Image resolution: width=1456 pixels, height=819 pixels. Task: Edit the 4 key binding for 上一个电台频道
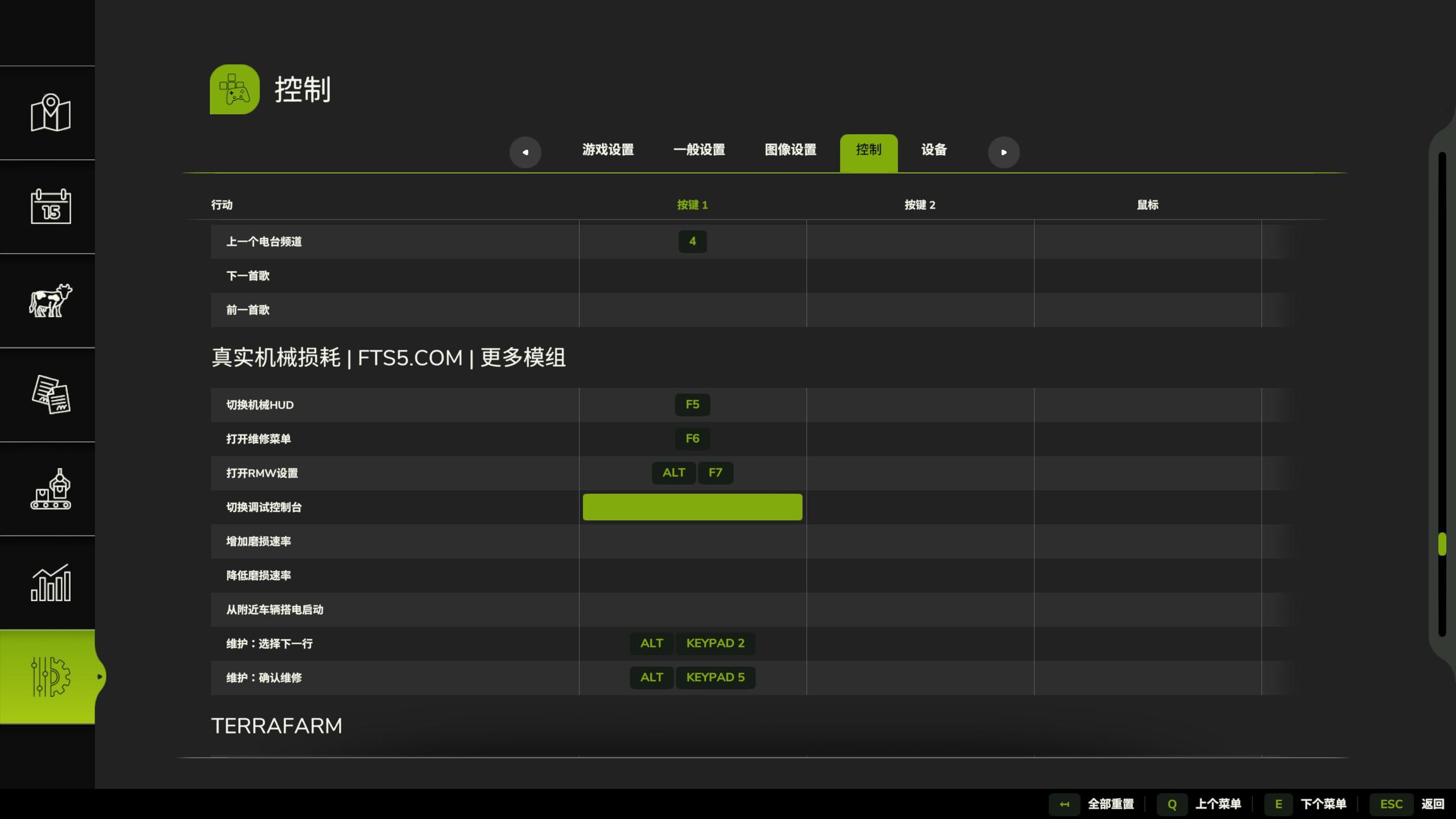point(692,241)
